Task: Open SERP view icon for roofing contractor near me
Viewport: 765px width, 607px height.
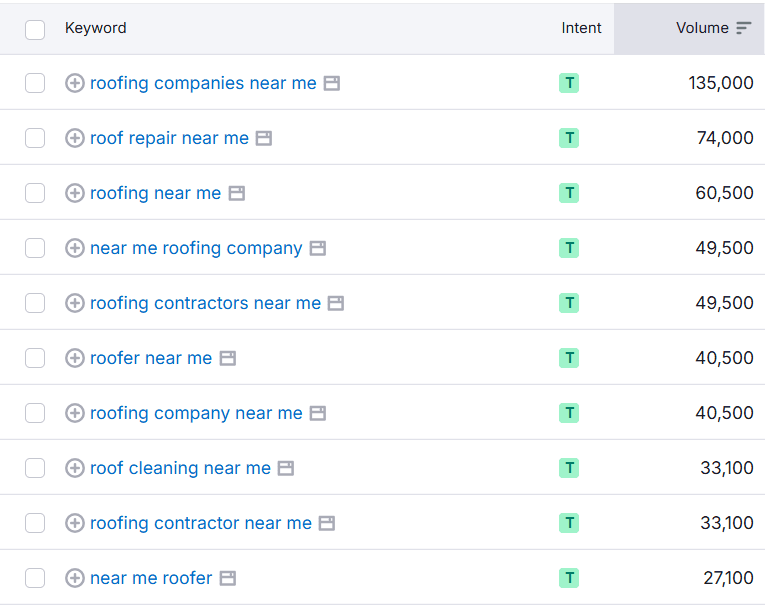Action: tap(326, 524)
